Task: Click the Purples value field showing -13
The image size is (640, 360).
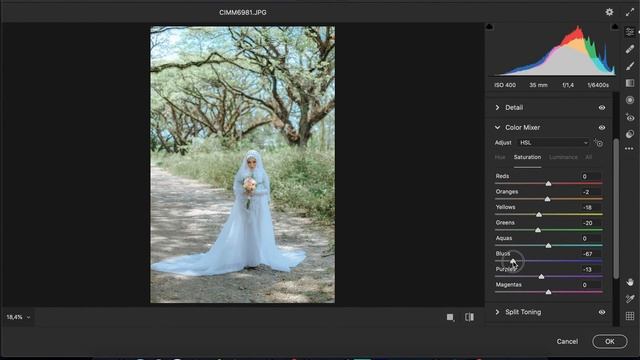Action: coord(591,269)
